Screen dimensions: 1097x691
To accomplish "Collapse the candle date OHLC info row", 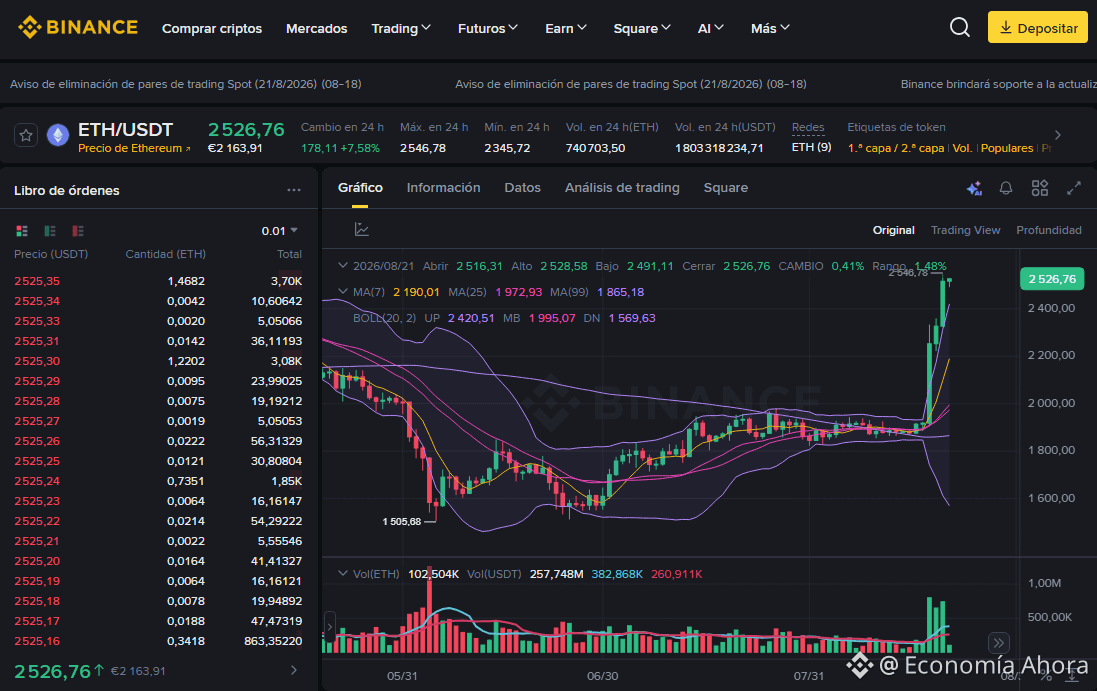I will coord(342,266).
